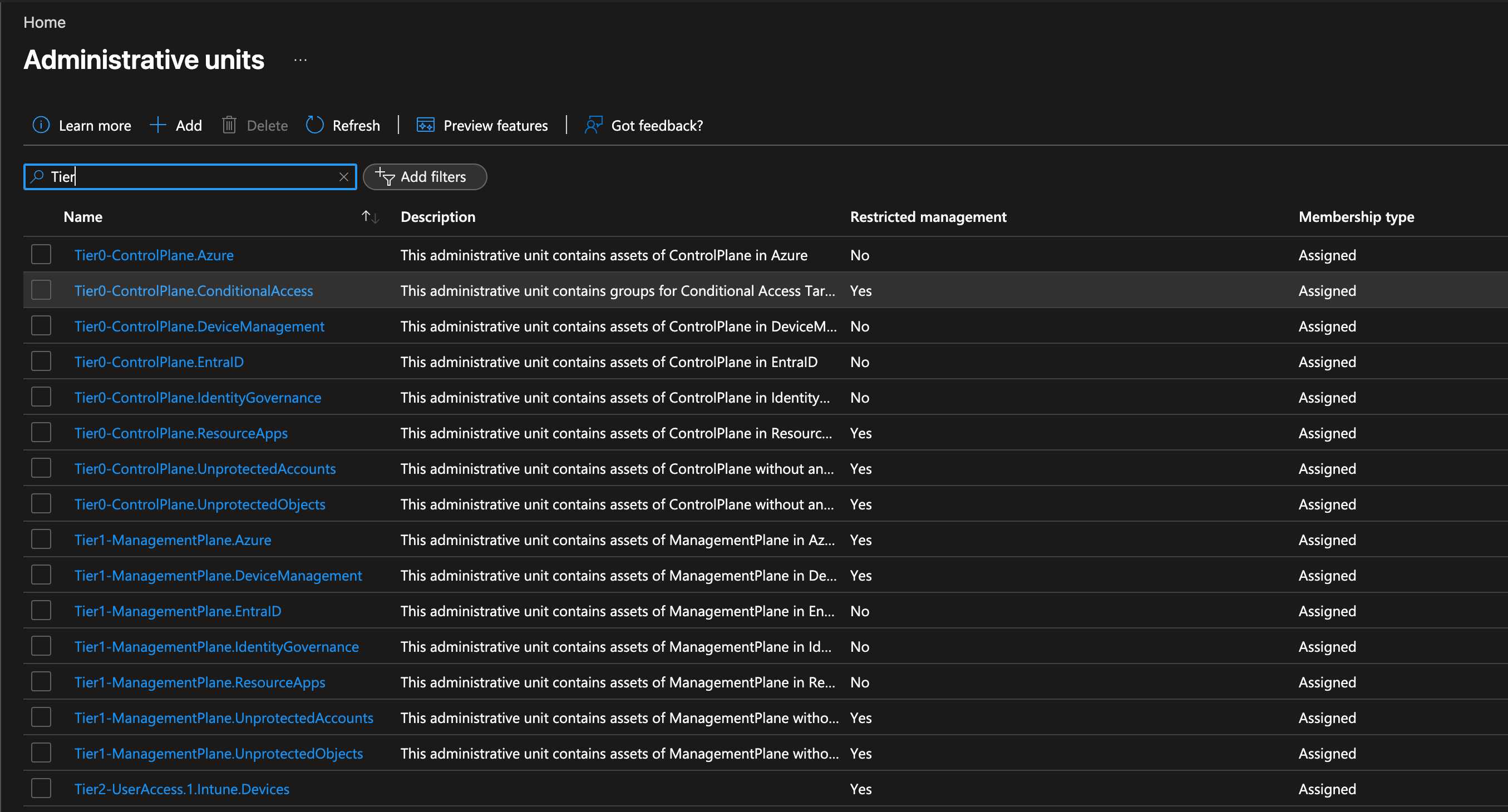The width and height of the screenshot is (1508, 812).
Task: Clear the search box with X
Action: [344, 177]
